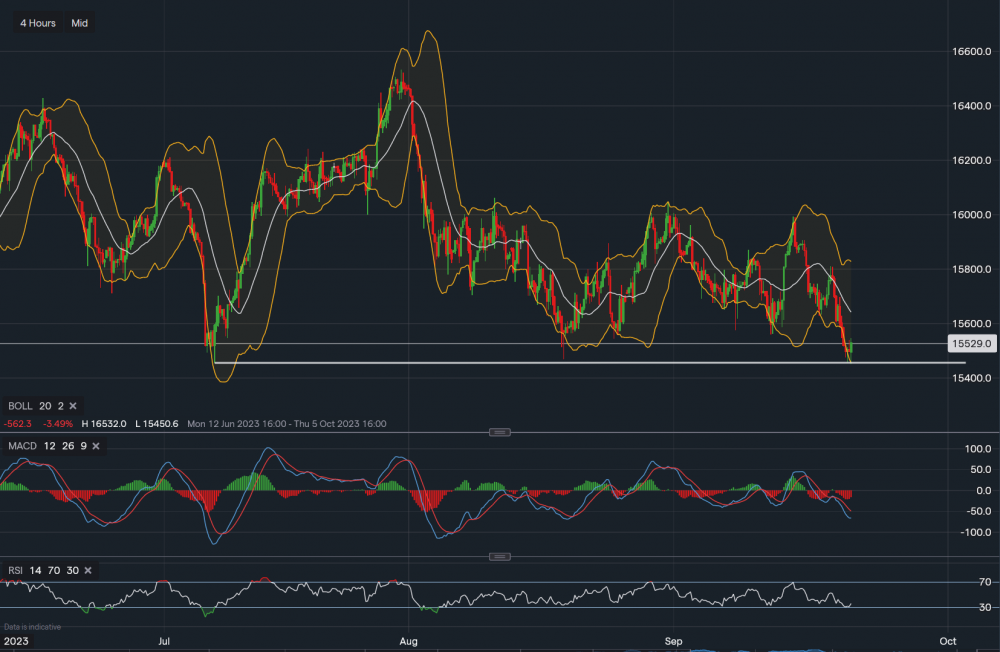The width and height of the screenshot is (1000, 652).
Task: Remove the MACD indicator via its X icon
Action: pos(96,446)
